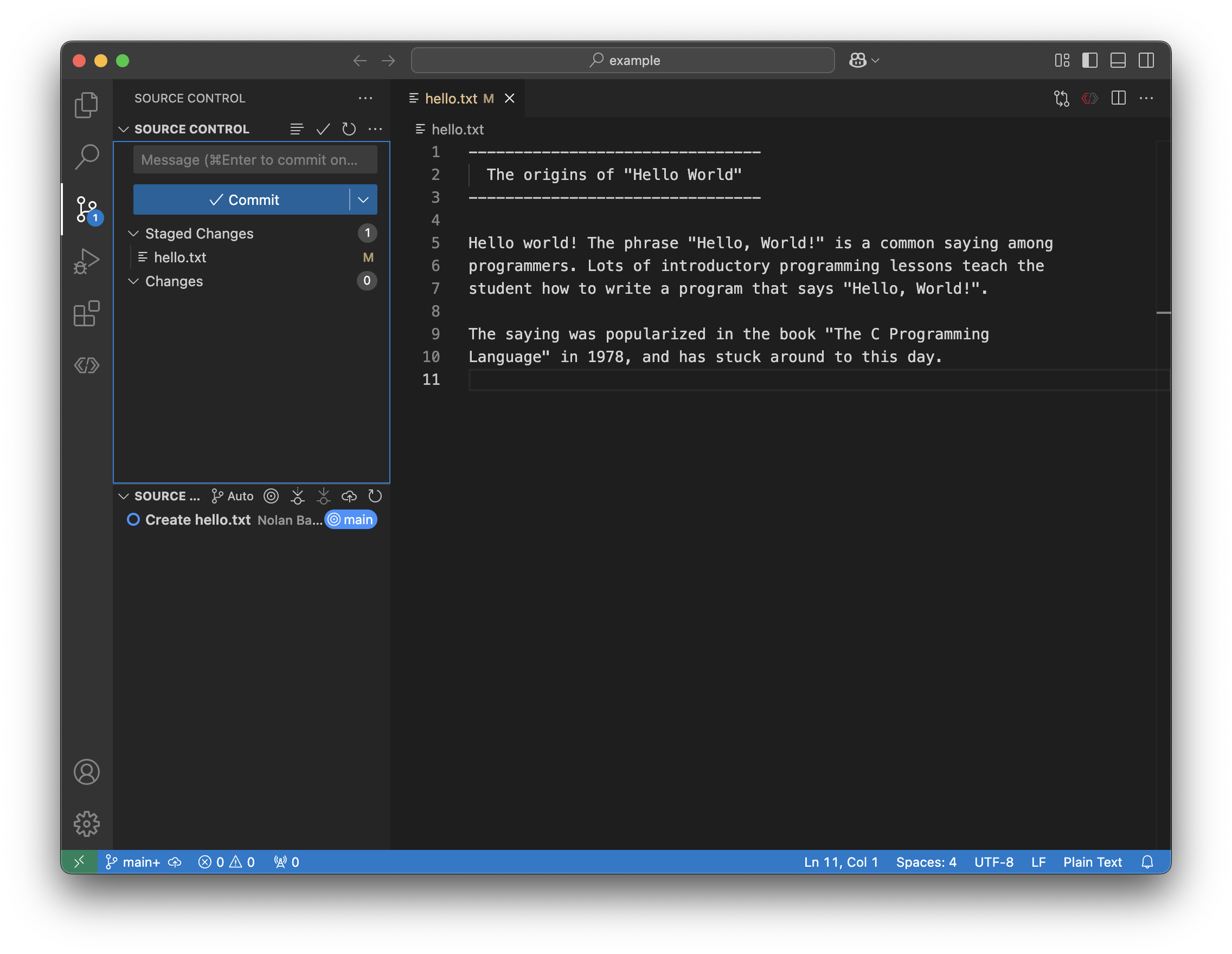The width and height of the screenshot is (1232, 954).
Task: Open the Search view in activity bar
Action: click(x=86, y=156)
